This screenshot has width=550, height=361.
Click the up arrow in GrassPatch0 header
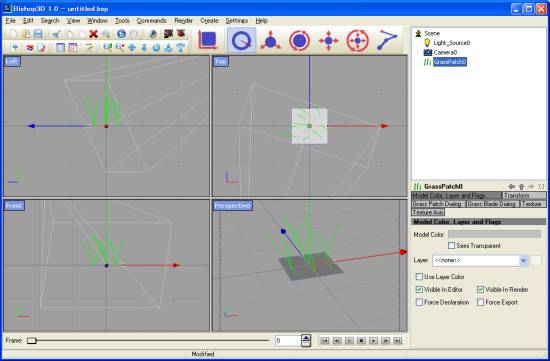(x=521, y=186)
